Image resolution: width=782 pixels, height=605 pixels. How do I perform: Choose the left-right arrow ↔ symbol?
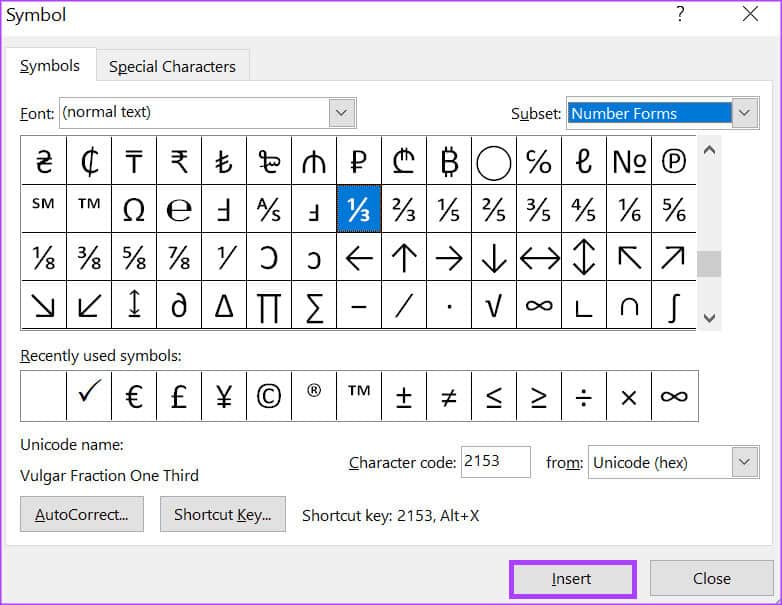pos(539,258)
